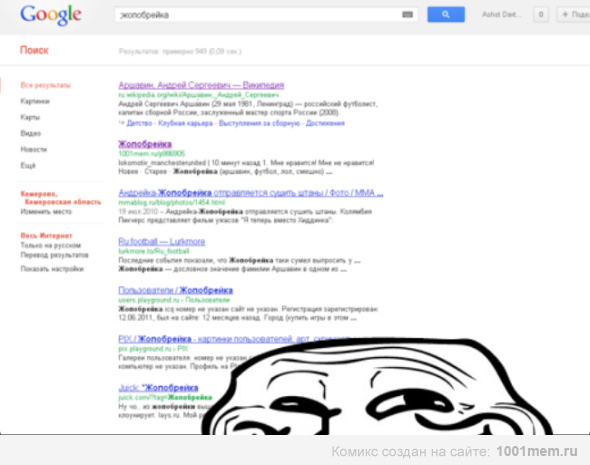Click the Кемерово, Кемеровская область location text
The height and width of the screenshot is (465, 590).
[x=61, y=198]
